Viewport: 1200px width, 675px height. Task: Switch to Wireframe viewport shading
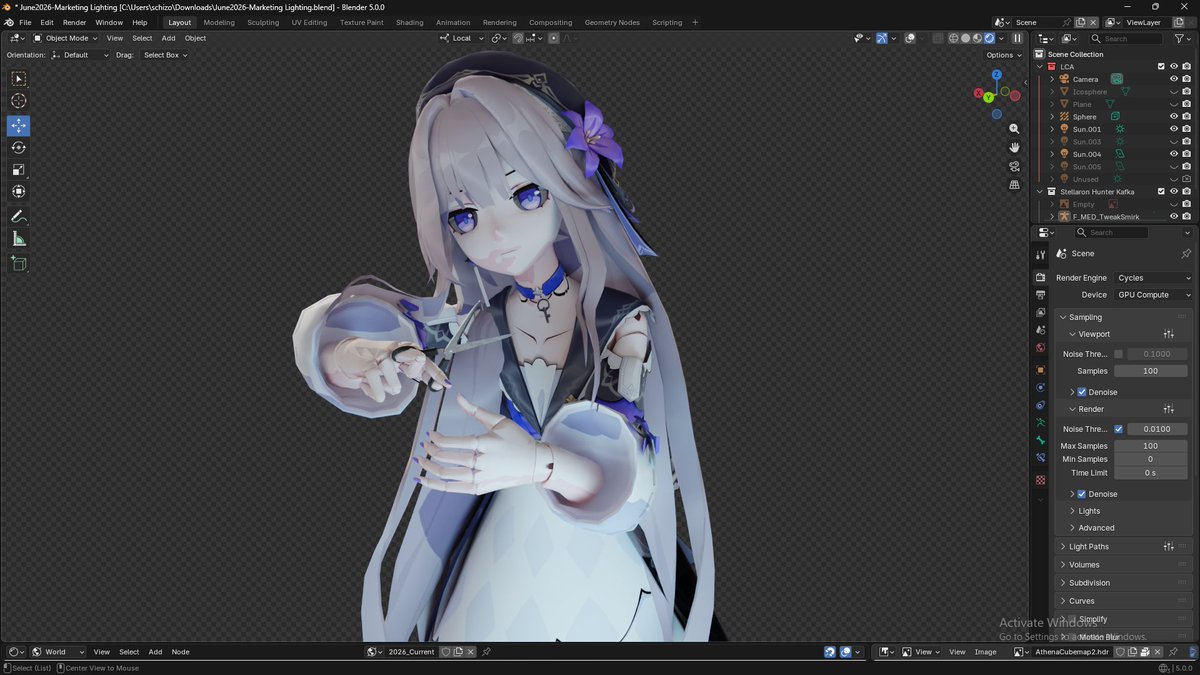(x=954, y=38)
